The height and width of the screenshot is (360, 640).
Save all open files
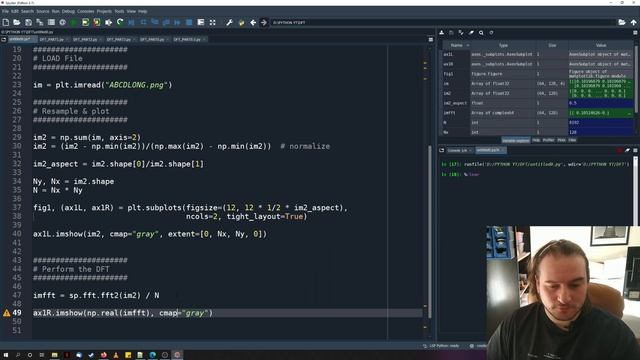(40, 22)
